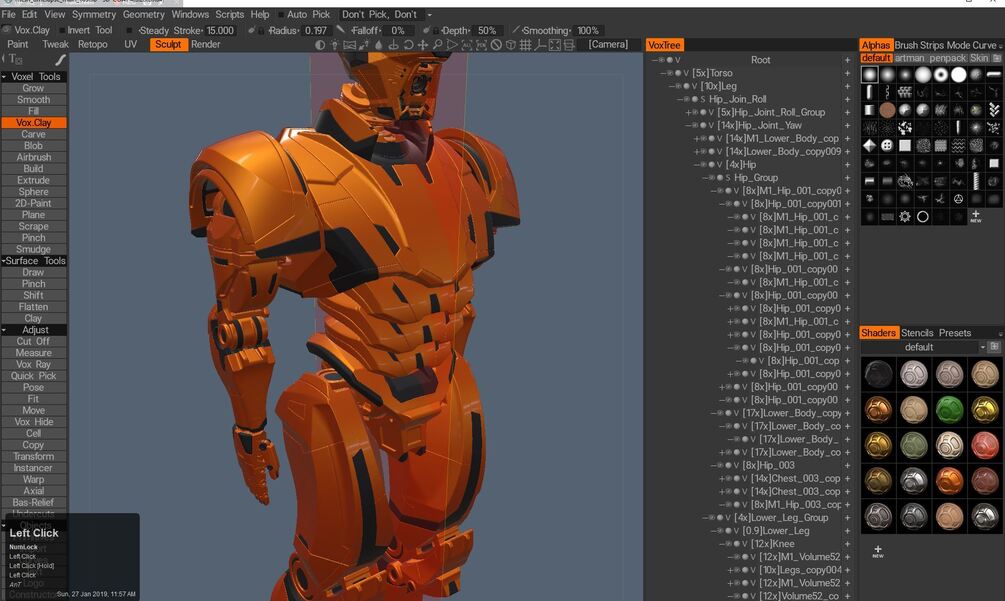Switch to the penpack alpha folder tab
Screen dimensions: 1005x601
pyautogui.click(x=948, y=58)
